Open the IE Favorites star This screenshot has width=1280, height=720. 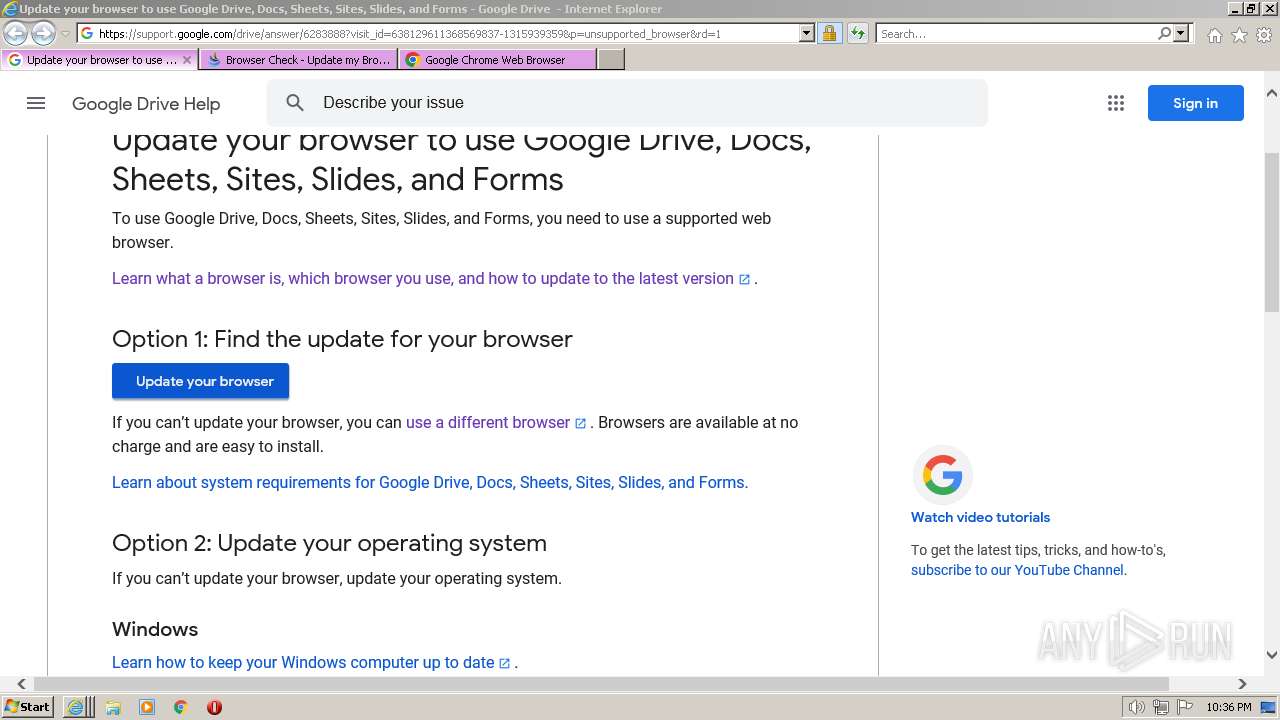pos(1239,35)
